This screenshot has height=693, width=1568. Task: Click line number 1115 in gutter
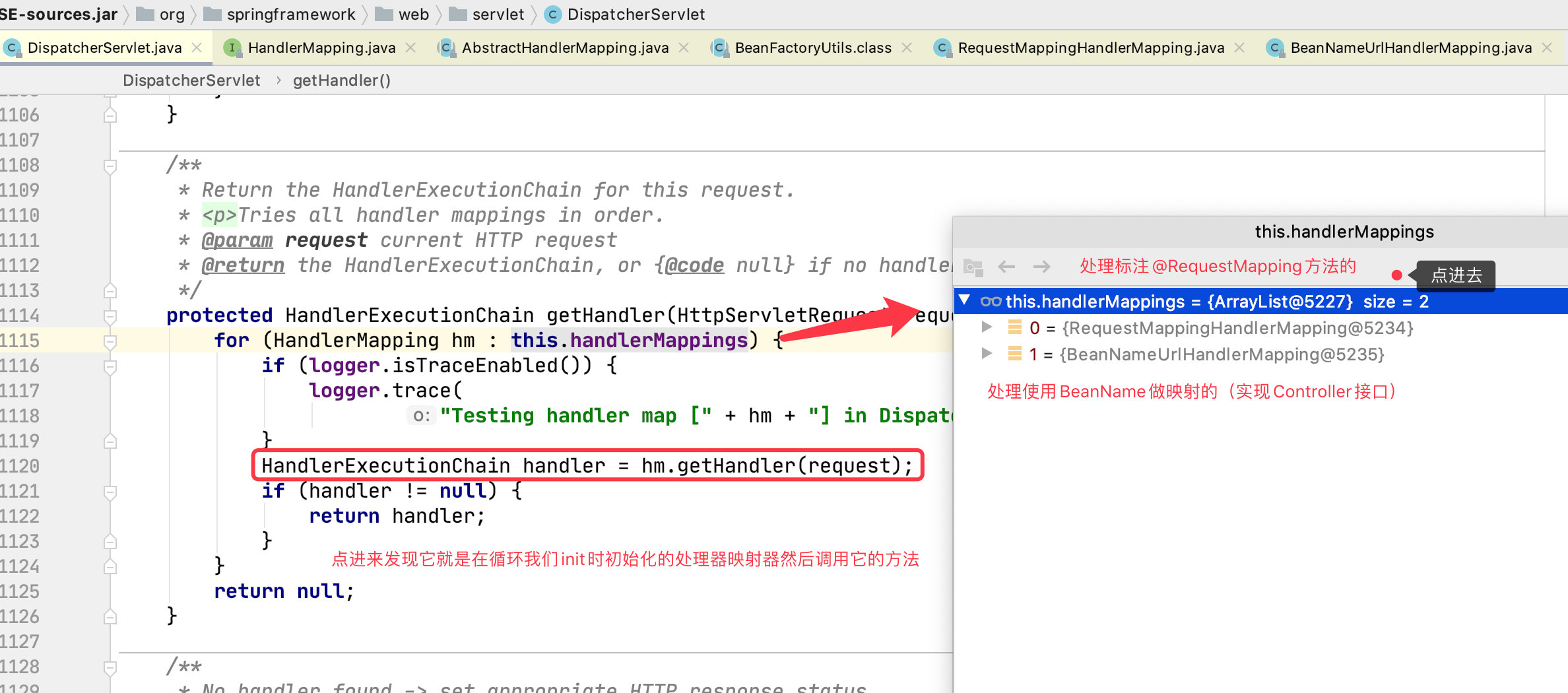[x=20, y=341]
